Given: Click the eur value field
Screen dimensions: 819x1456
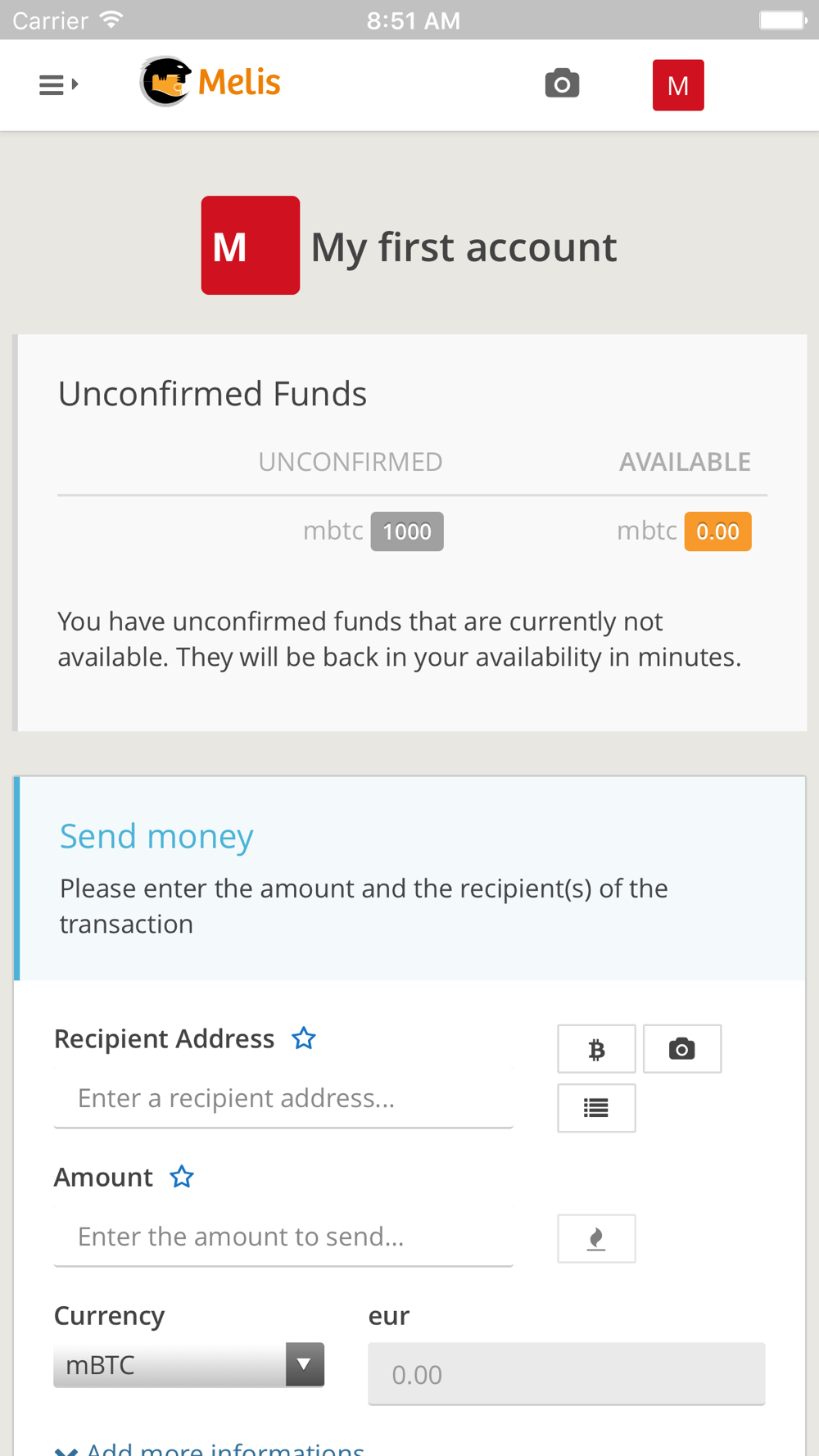Looking at the screenshot, I should point(566,1374).
